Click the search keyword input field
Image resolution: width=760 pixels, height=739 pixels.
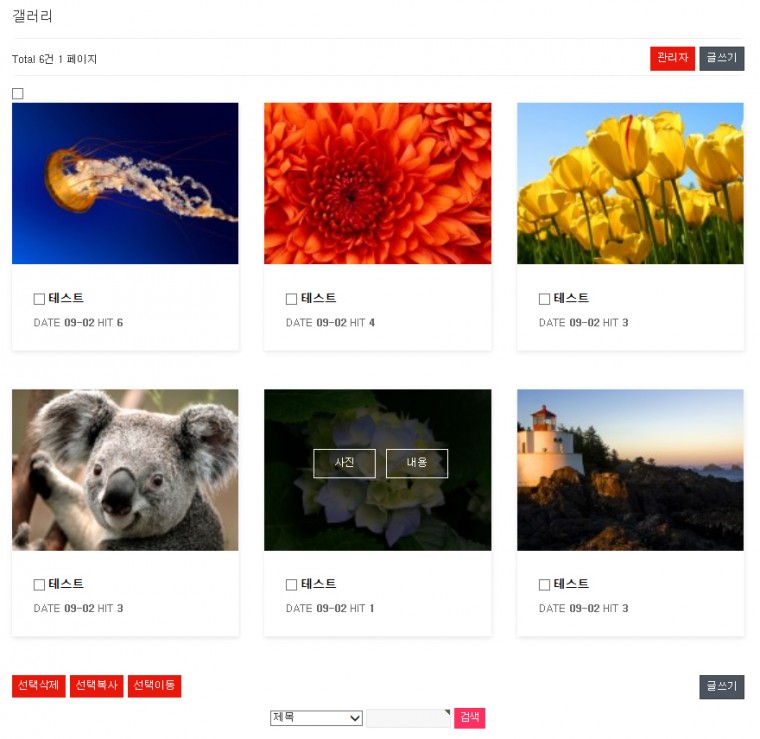408,718
